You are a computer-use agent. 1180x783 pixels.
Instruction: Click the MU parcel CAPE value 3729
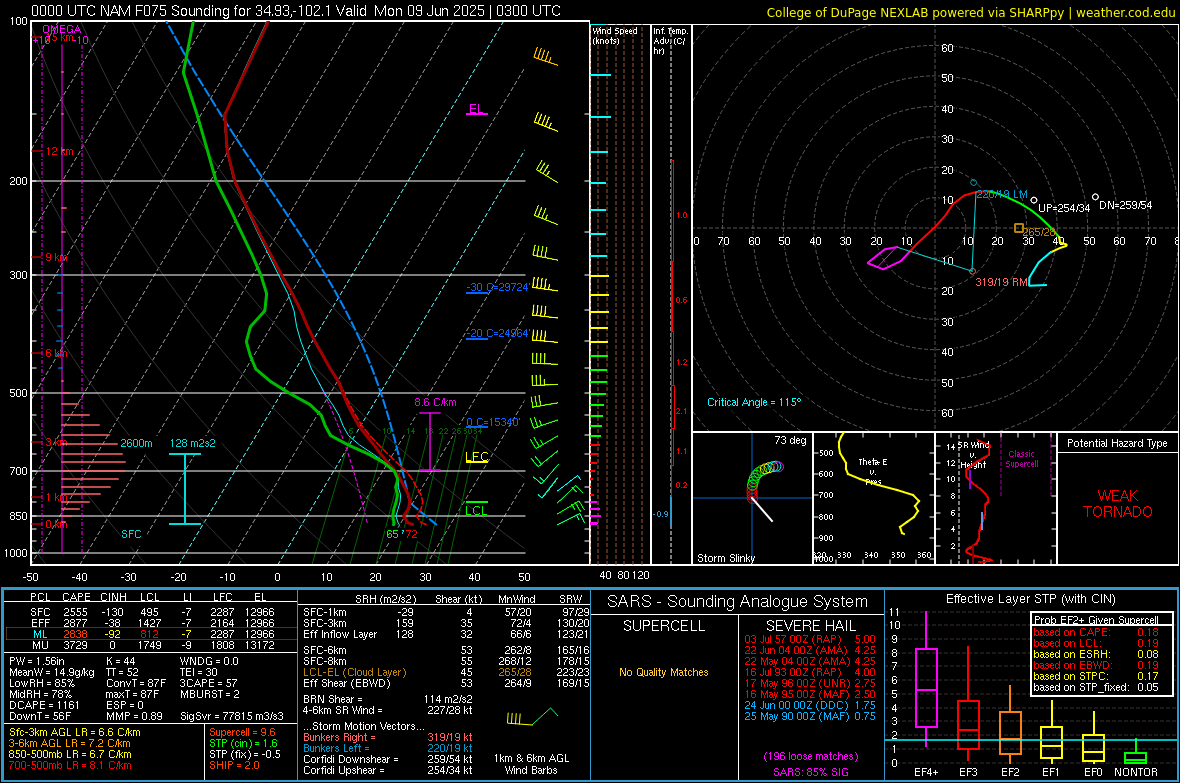pos(75,645)
